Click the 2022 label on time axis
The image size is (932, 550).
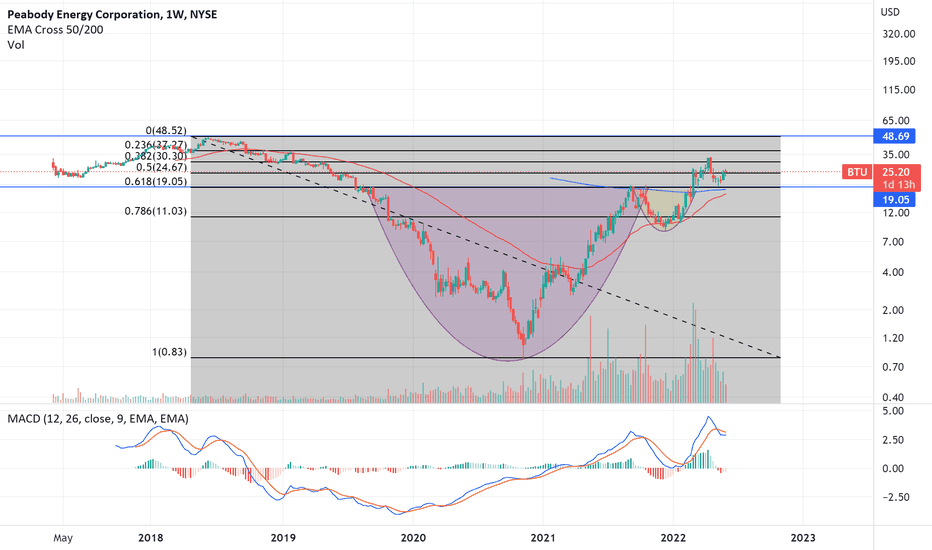(x=673, y=538)
